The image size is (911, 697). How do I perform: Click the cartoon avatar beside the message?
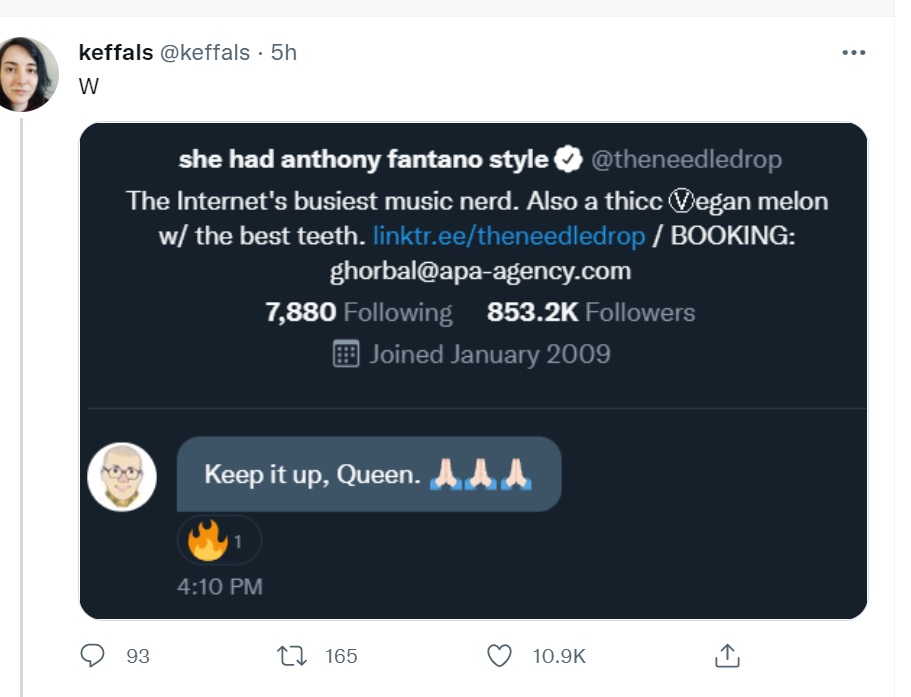tap(122, 477)
